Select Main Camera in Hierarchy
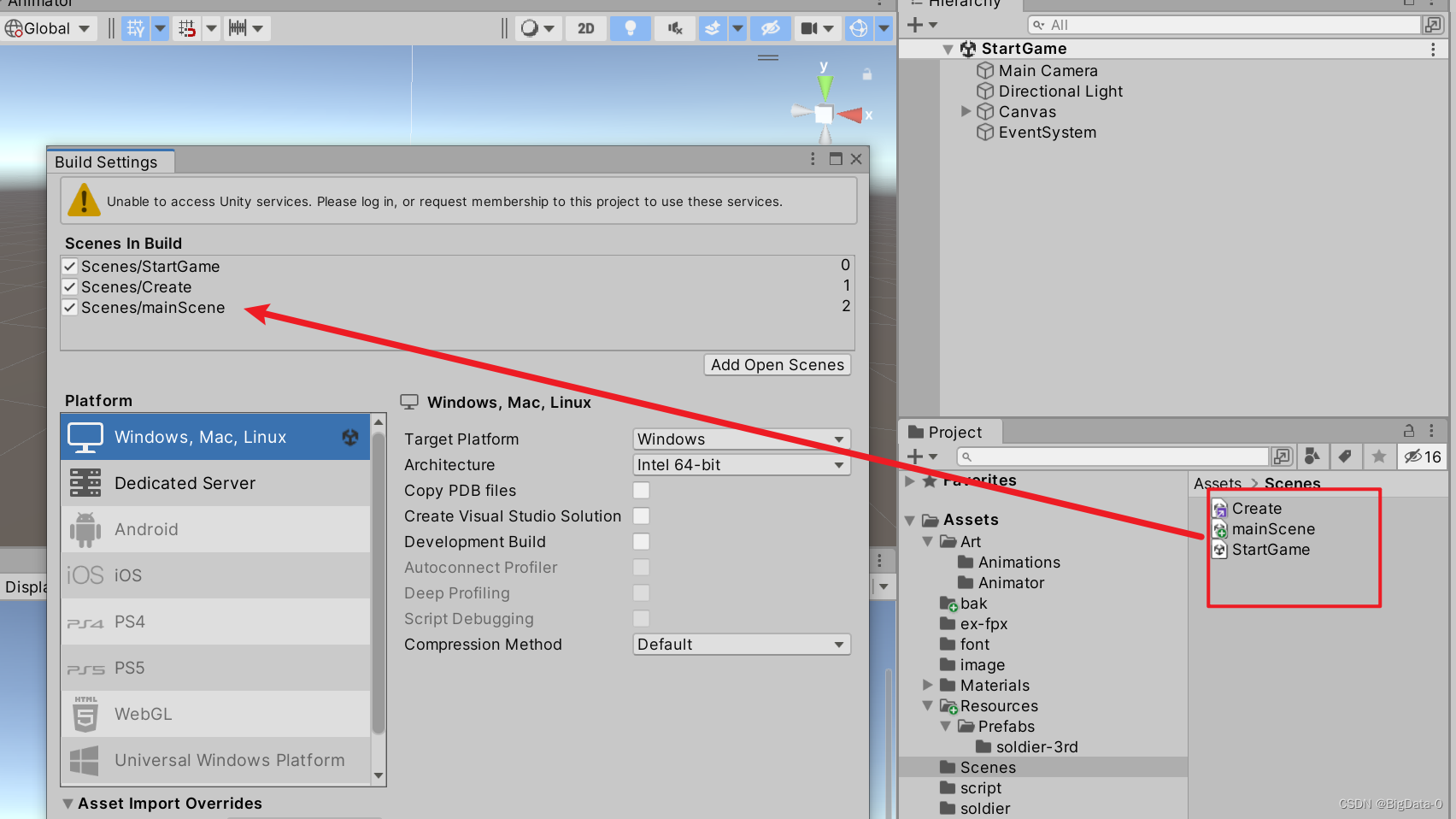Viewport: 1456px width, 819px height. (1048, 71)
